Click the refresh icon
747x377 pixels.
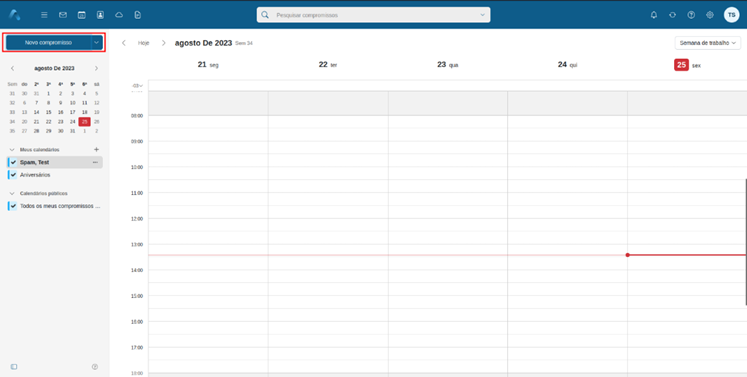[672, 15]
